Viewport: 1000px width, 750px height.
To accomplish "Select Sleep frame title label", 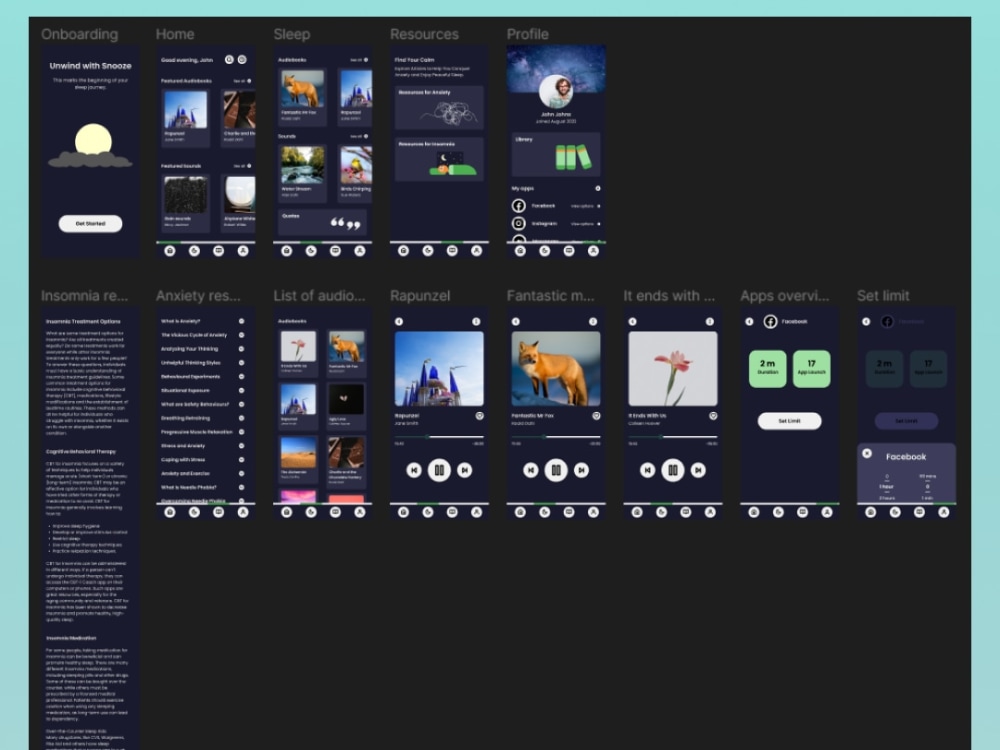I will point(291,34).
